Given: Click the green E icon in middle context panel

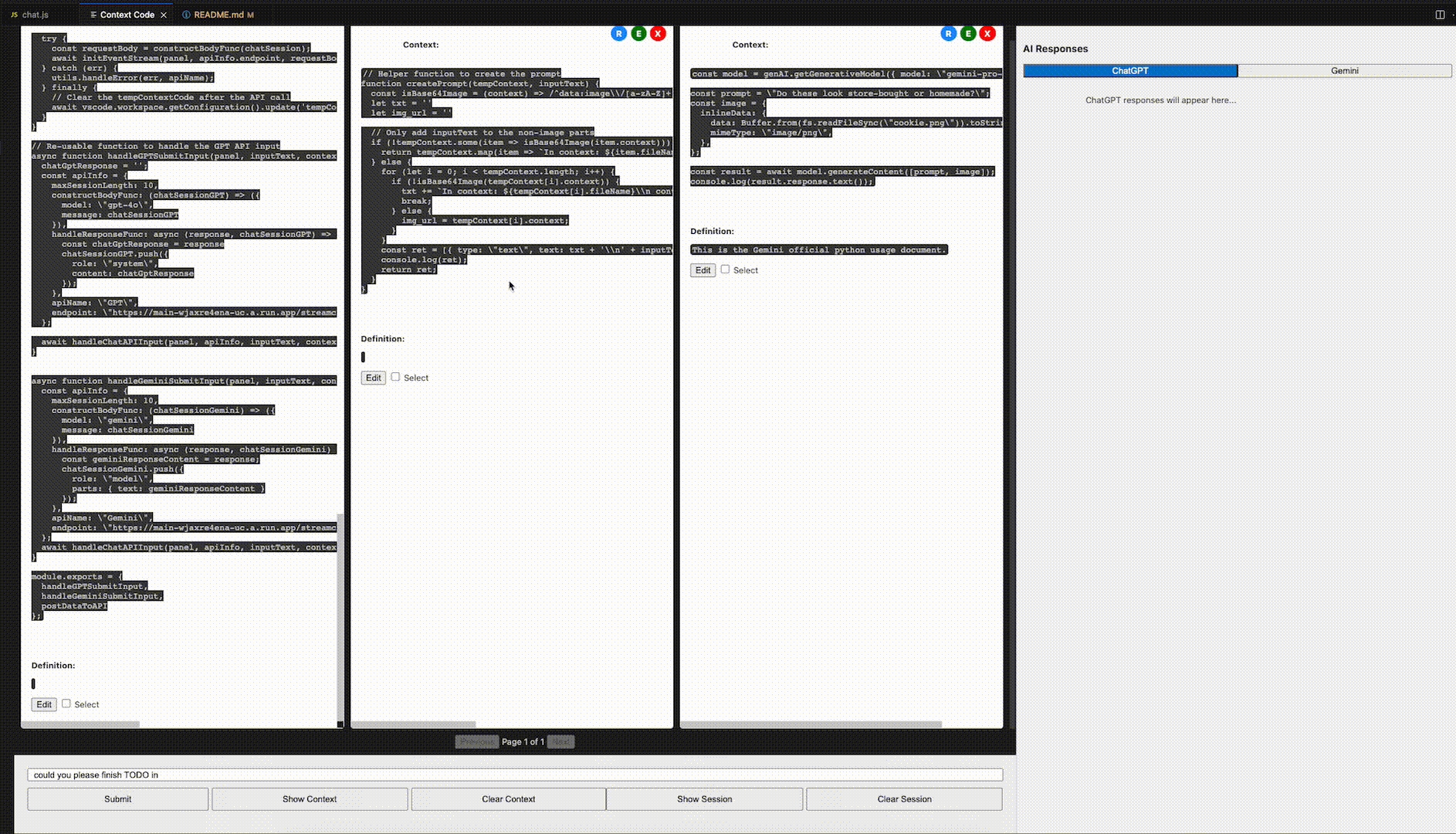Looking at the screenshot, I should point(638,33).
